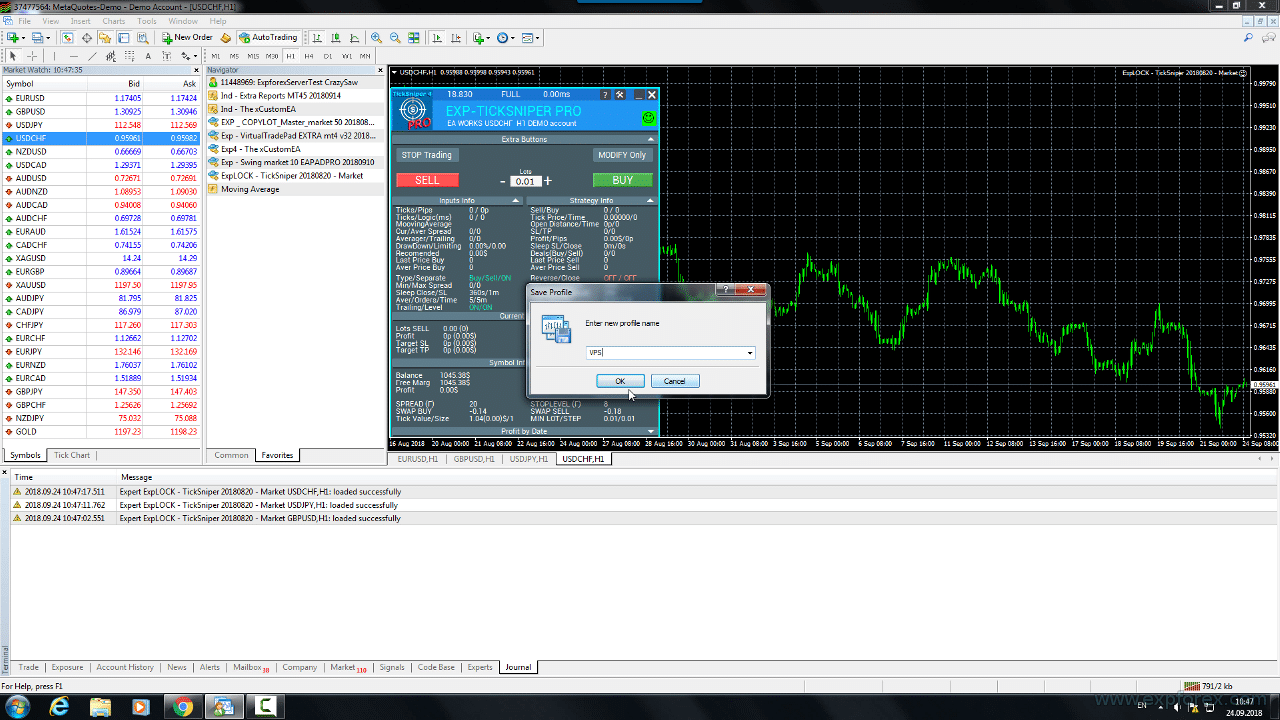The width and height of the screenshot is (1280, 720).
Task: Switch timeframe to M1
Action: click(216, 56)
